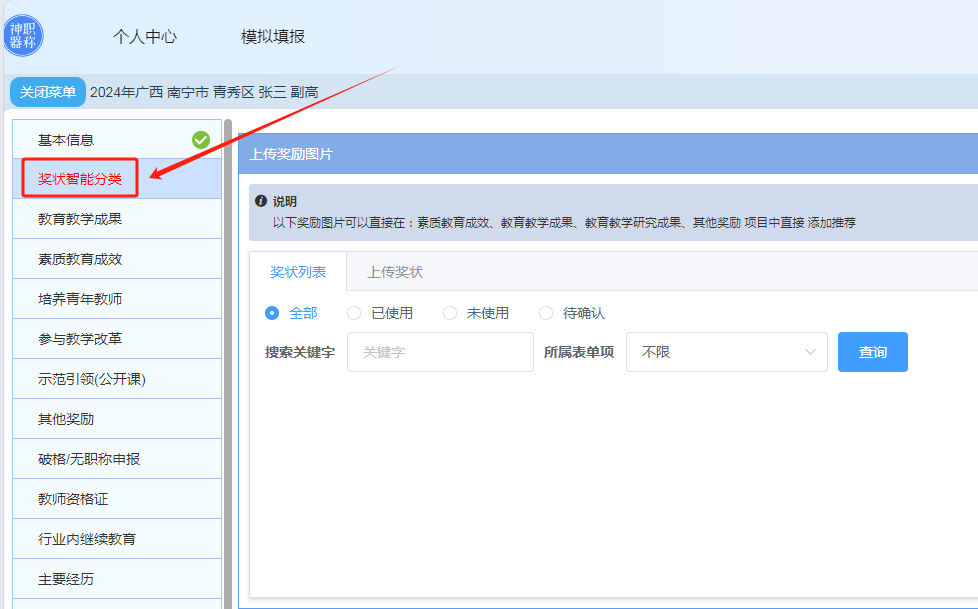Select the 全部 radio button
The width and height of the screenshot is (978, 609).
tap(272, 313)
